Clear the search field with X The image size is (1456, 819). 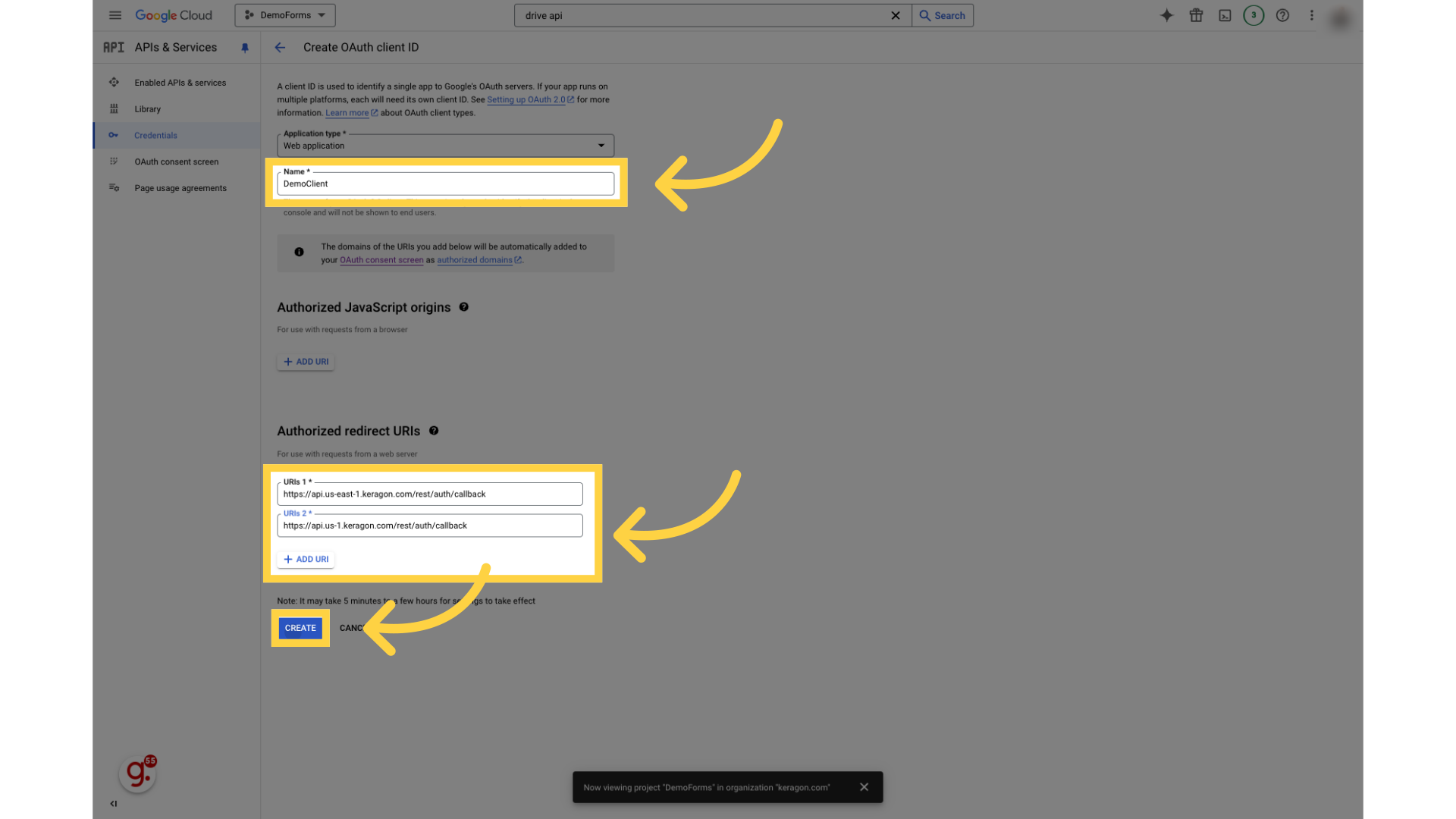(x=896, y=15)
